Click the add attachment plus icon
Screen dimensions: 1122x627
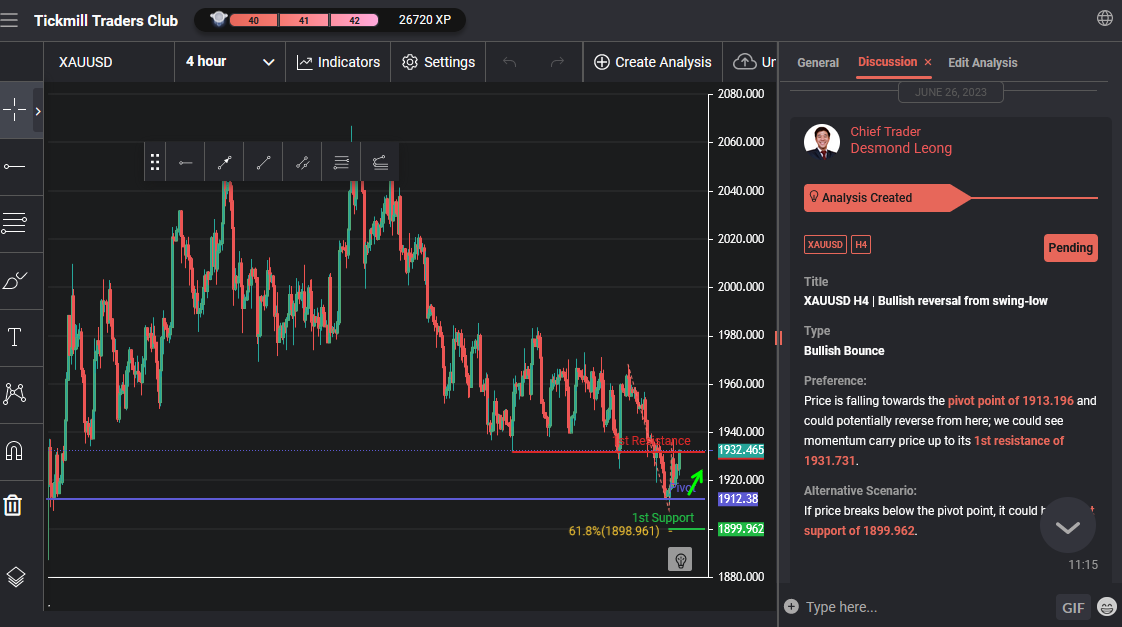[x=791, y=607]
